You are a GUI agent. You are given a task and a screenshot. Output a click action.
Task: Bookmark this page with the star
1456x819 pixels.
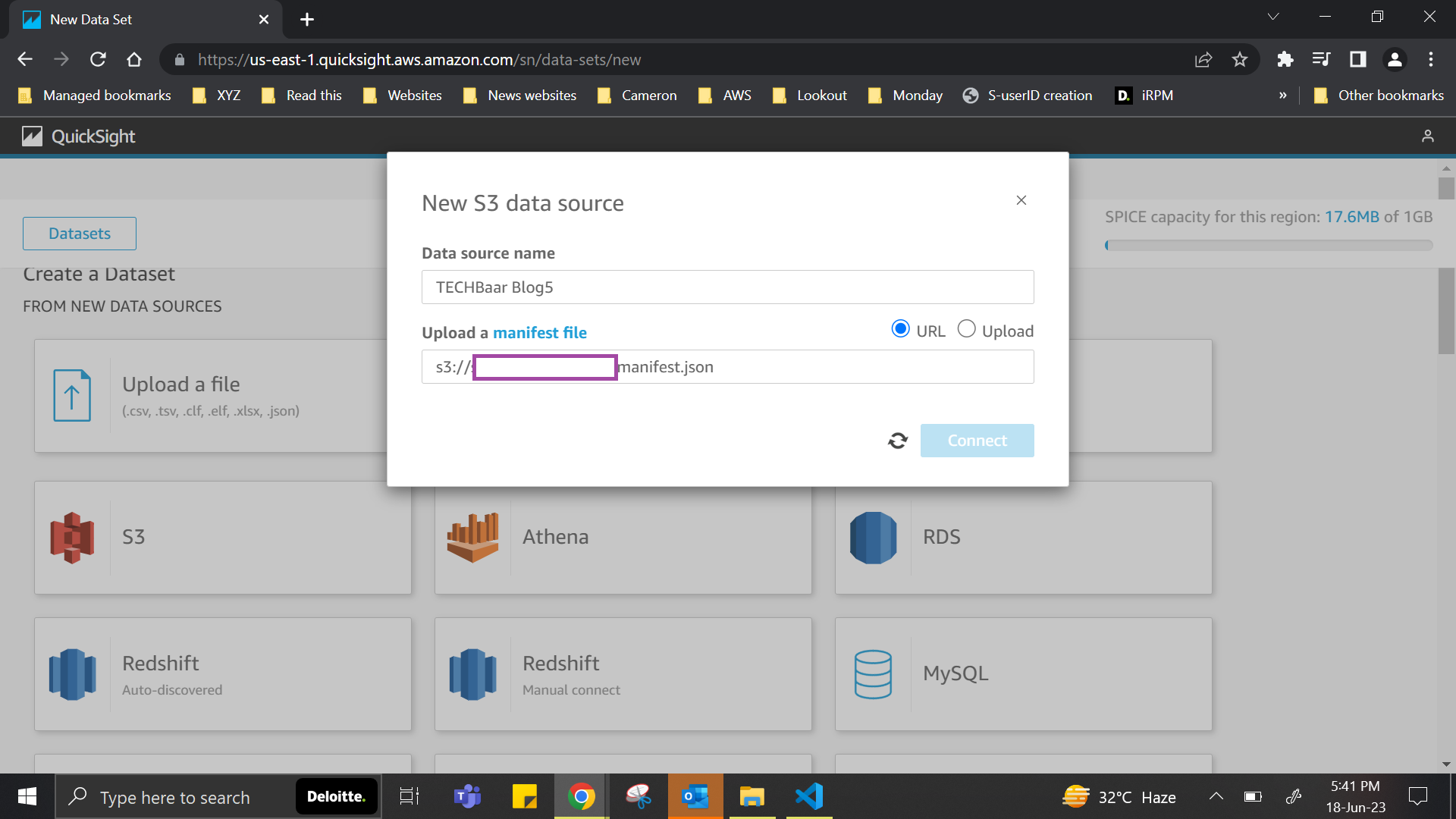pyautogui.click(x=1240, y=59)
